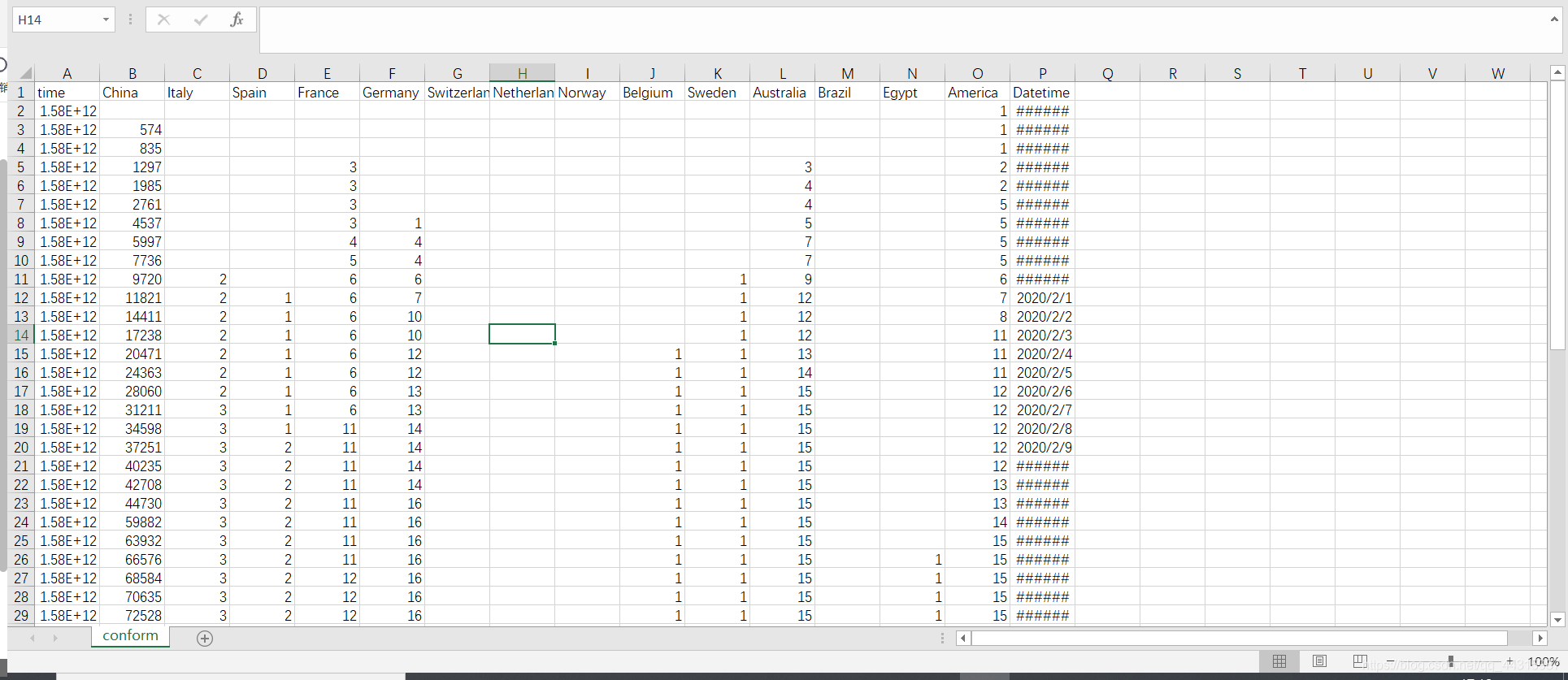This screenshot has height=680, width=1568.
Task: Select Page Layout view icon
Action: click(1319, 661)
